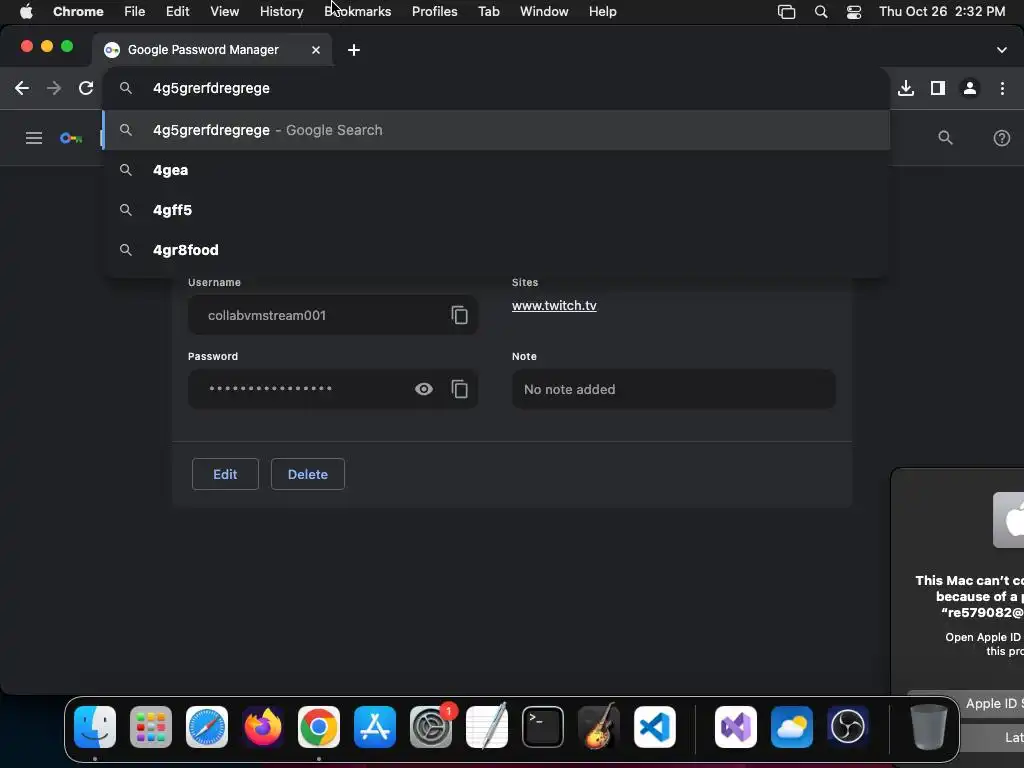Open System Settings from the Dock
This screenshot has height=768, width=1024.
(431, 726)
